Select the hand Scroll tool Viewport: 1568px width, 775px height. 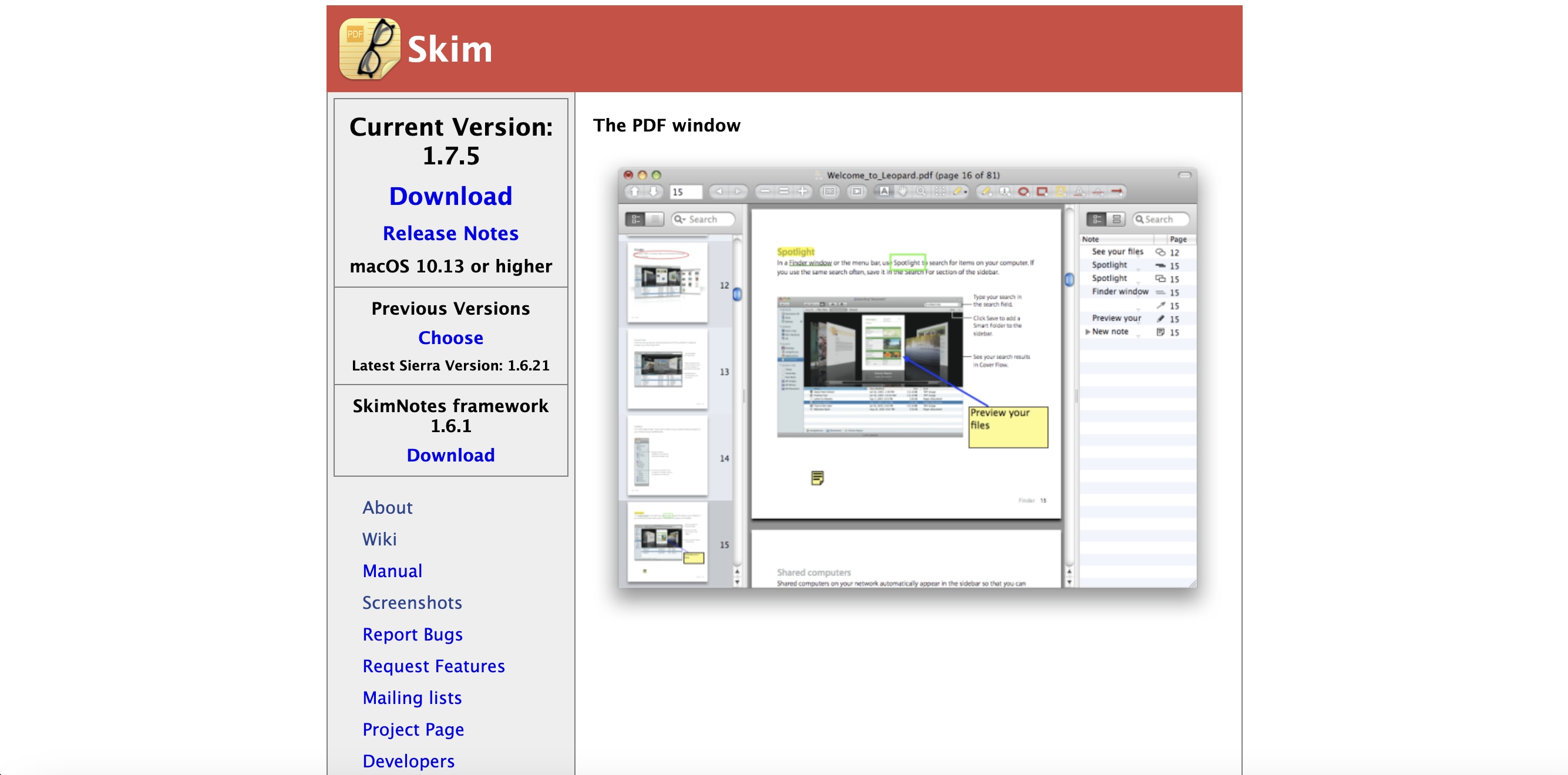click(903, 191)
